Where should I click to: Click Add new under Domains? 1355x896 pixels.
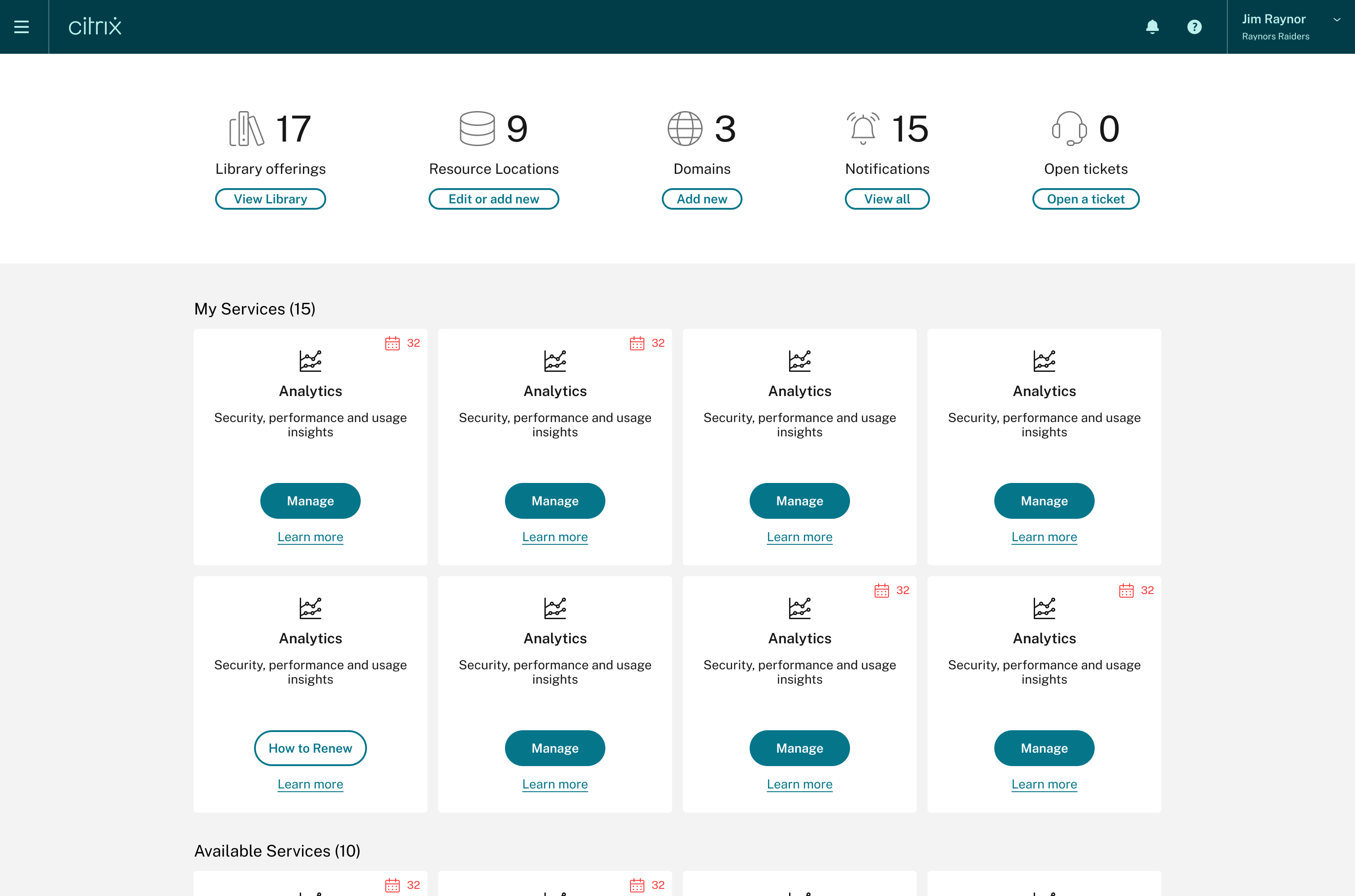click(x=702, y=199)
